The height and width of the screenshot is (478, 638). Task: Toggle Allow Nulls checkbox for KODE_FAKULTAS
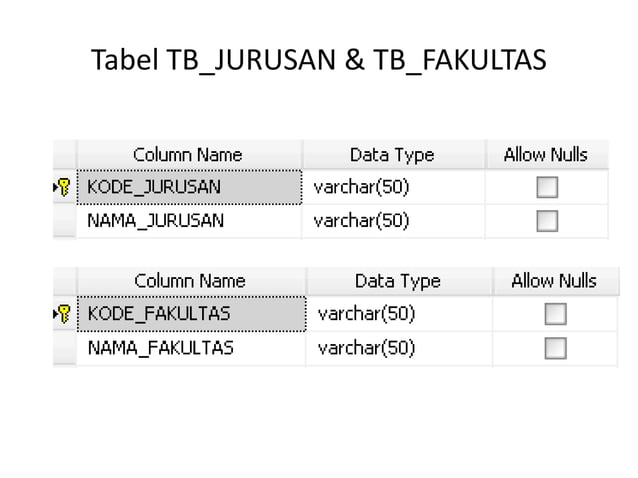click(x=555, y=314)
